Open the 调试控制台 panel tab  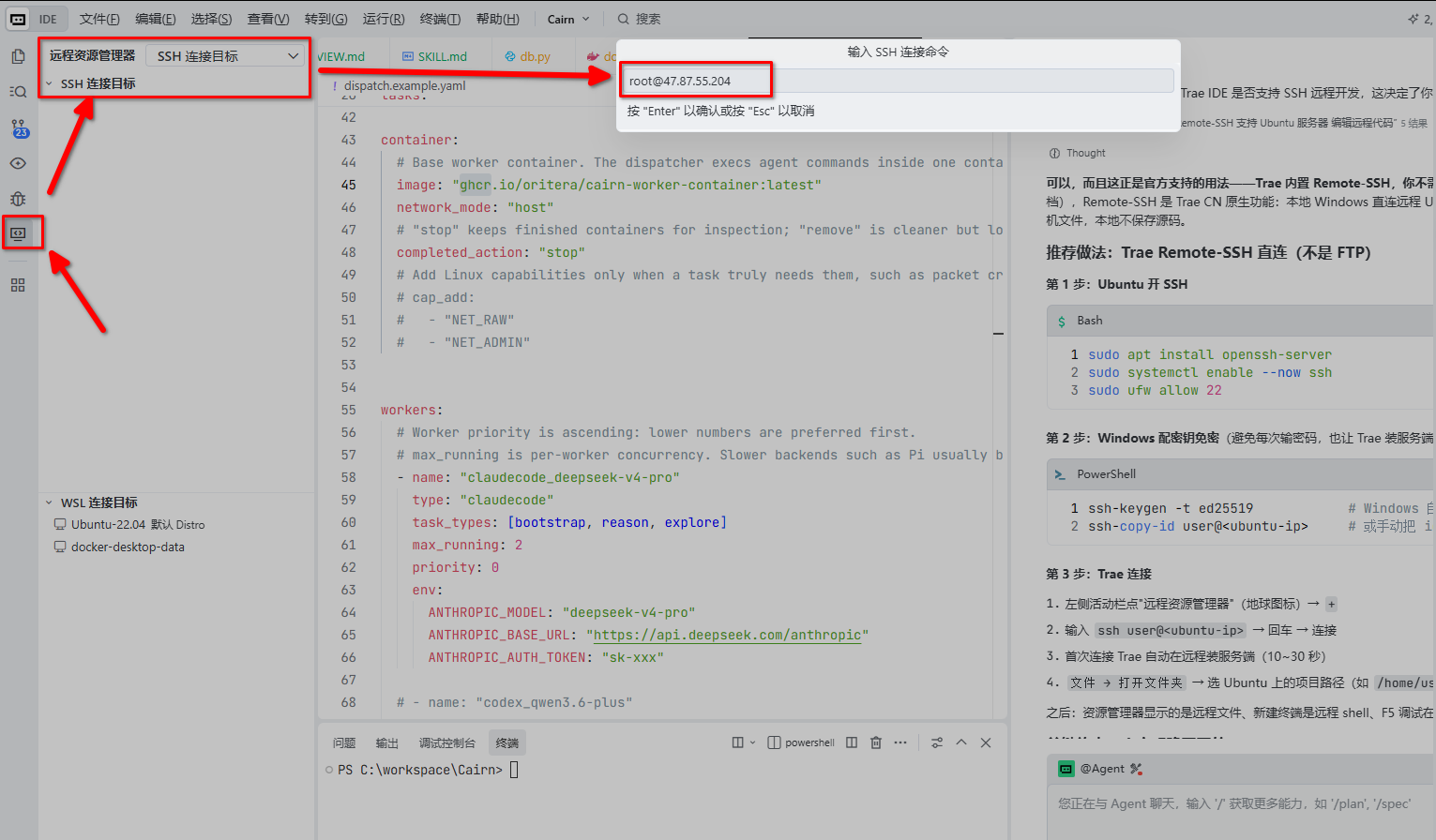(x=447, y=742)
